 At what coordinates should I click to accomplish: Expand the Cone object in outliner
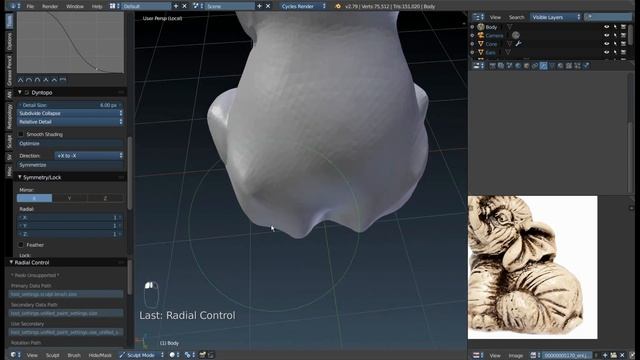(x=473, y=44)
